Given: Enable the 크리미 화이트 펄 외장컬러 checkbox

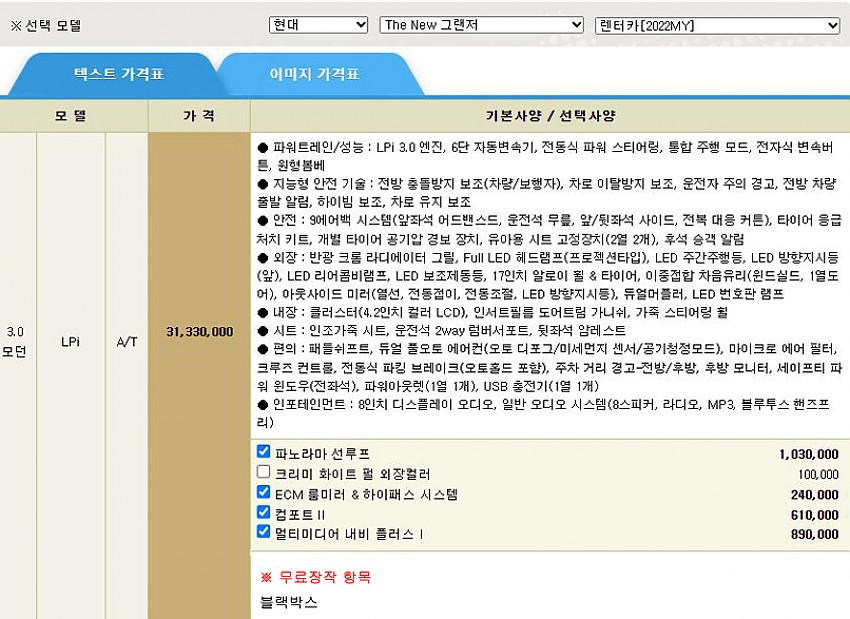Looking at the screenshot, I should point(264,473).
